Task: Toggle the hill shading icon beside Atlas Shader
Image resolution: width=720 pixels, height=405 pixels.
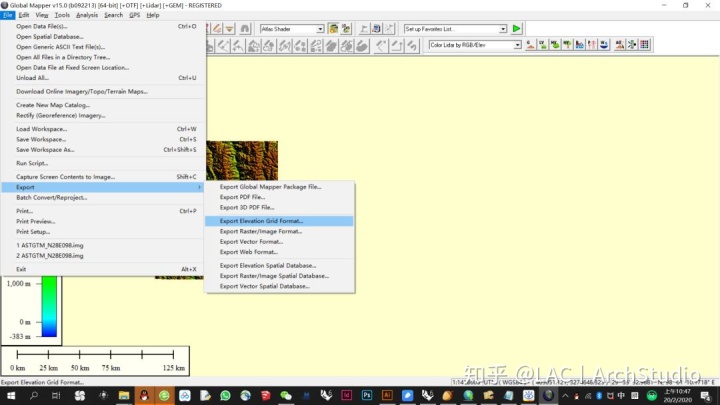Action: [x=334, y=29]
